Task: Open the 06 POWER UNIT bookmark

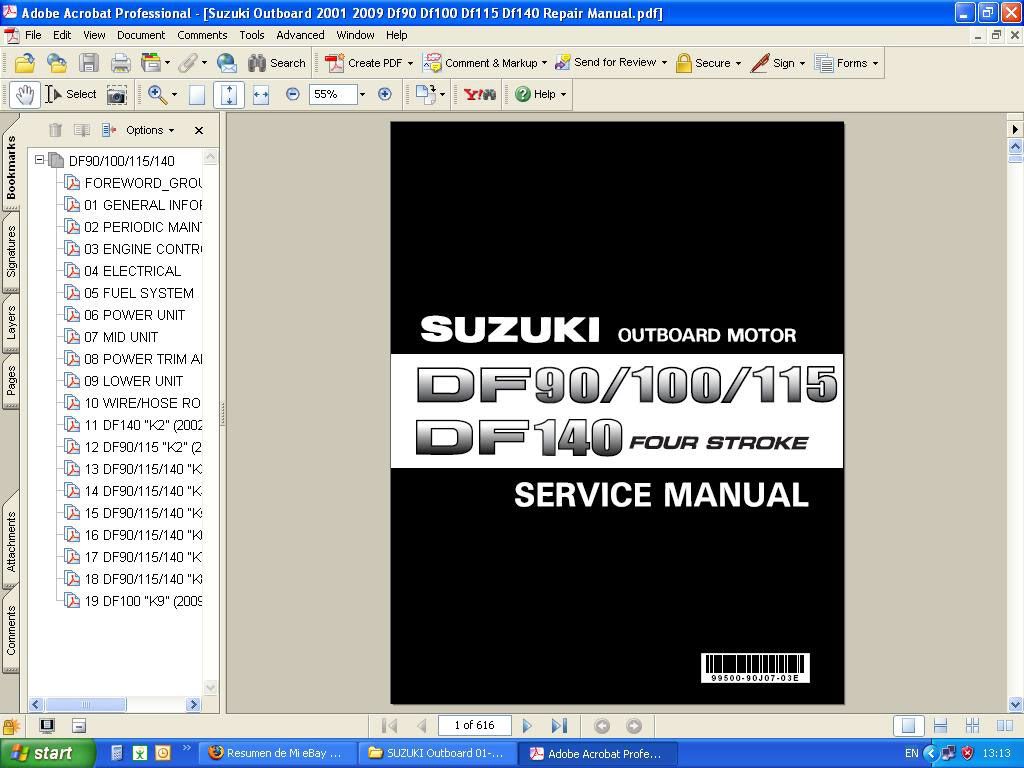Action: [134, 315]
